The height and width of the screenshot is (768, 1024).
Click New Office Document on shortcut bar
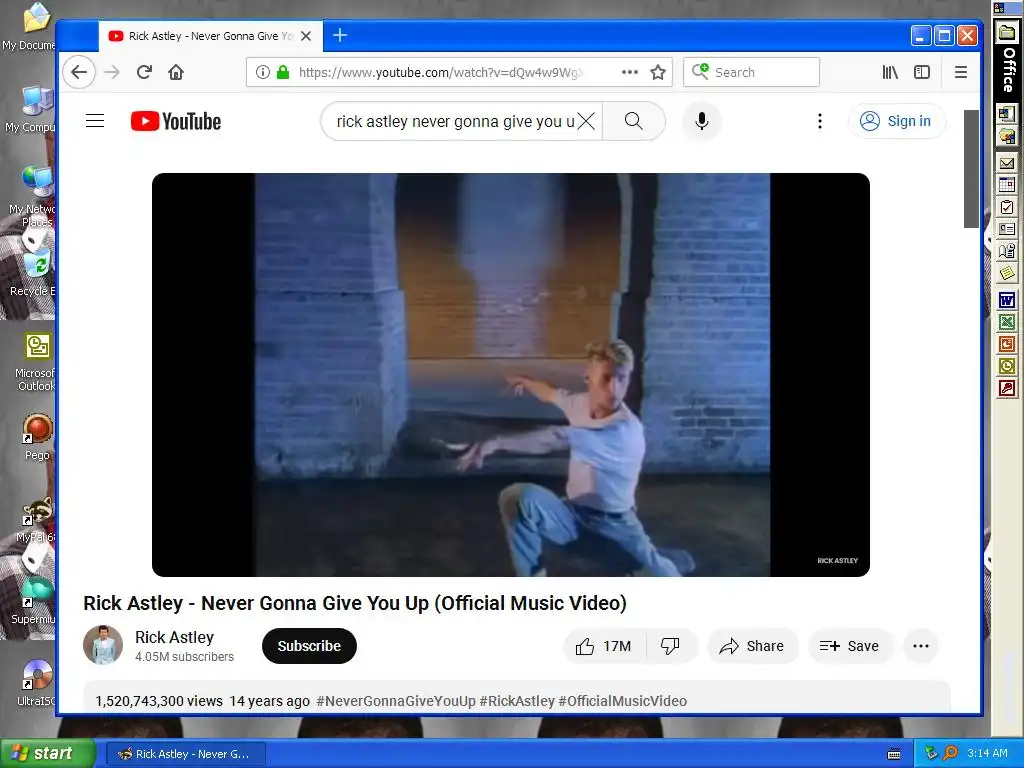pyautogui.click(x=1006, y=114)
